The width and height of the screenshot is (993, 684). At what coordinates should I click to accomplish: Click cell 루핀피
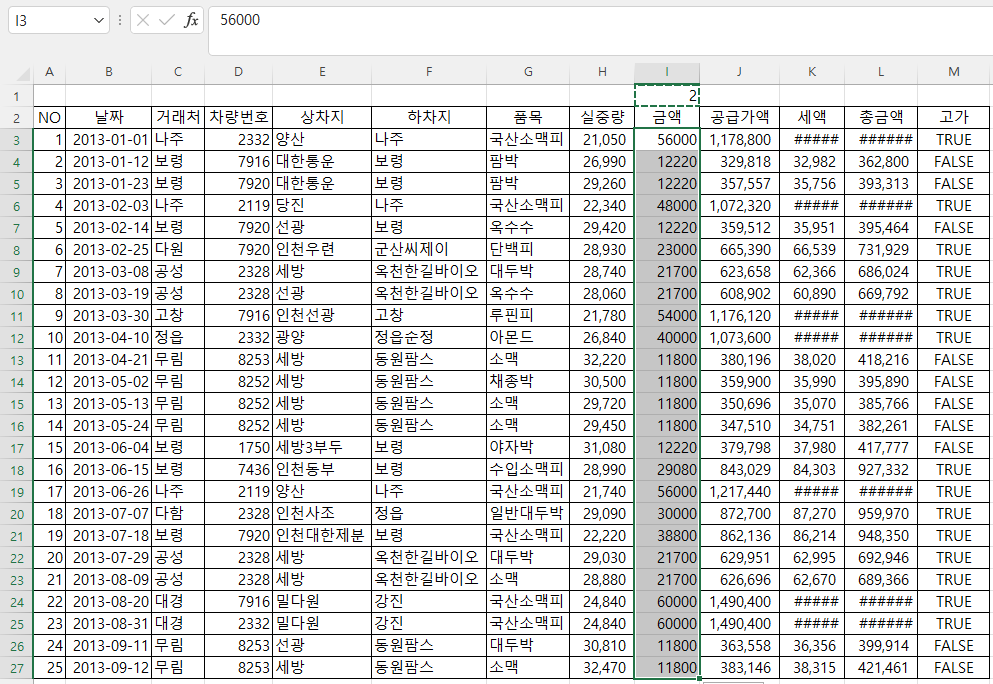528,315
